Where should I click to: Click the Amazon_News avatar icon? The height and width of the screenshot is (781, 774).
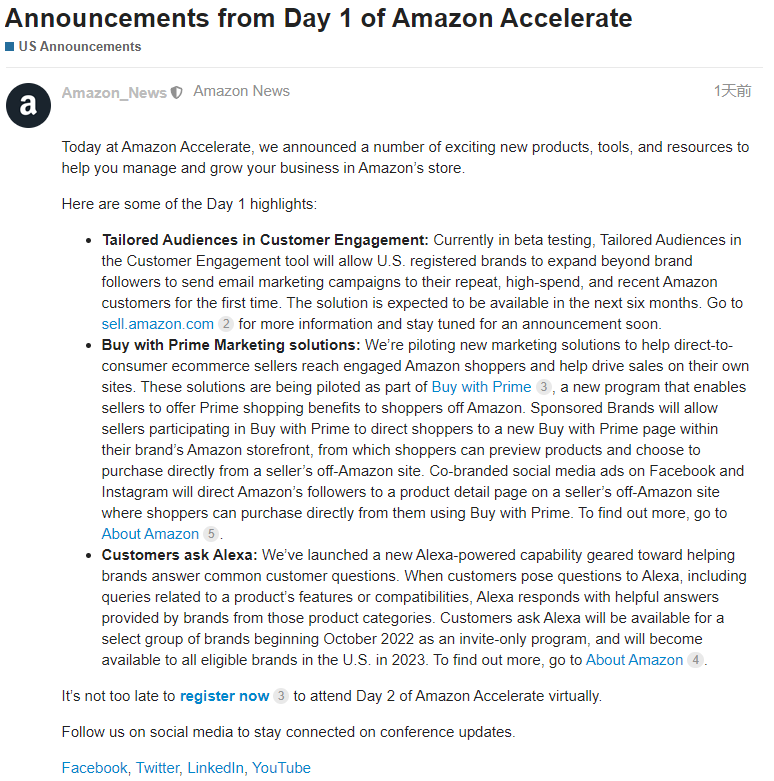point(28,106)
